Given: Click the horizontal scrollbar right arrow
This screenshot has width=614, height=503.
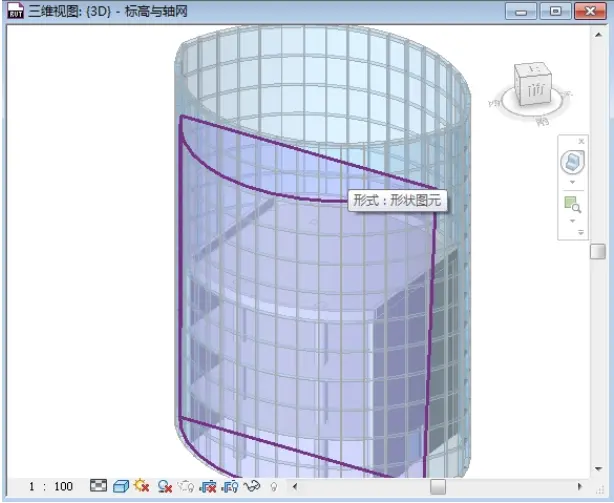Looking at the screenshot, I should [580, 487].
